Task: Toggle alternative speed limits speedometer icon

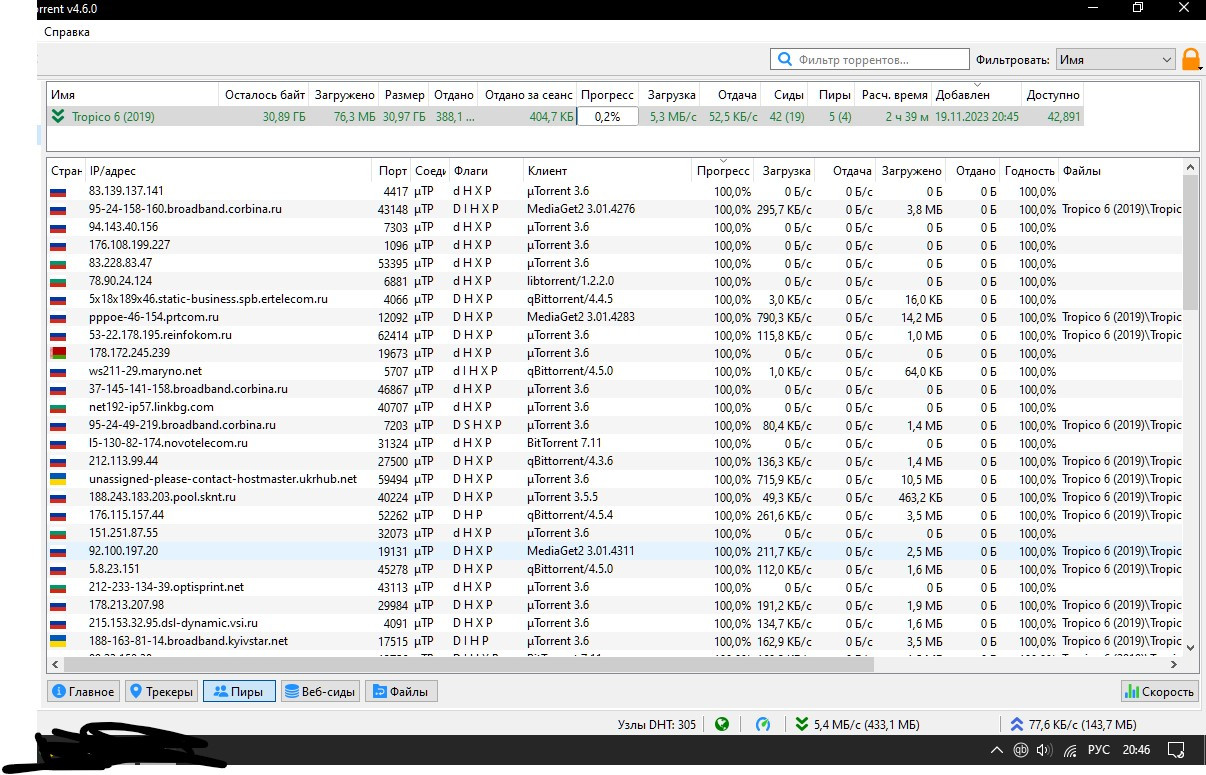Action: 763,724
